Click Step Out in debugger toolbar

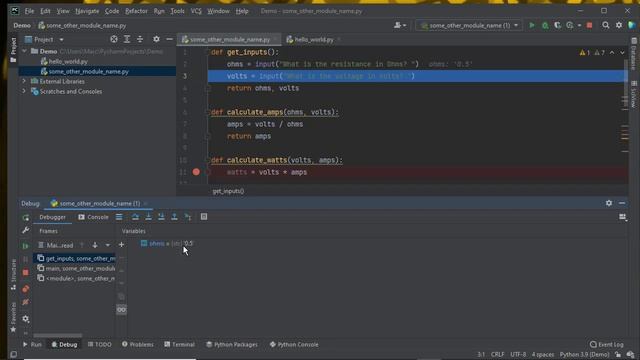[174, 217]
